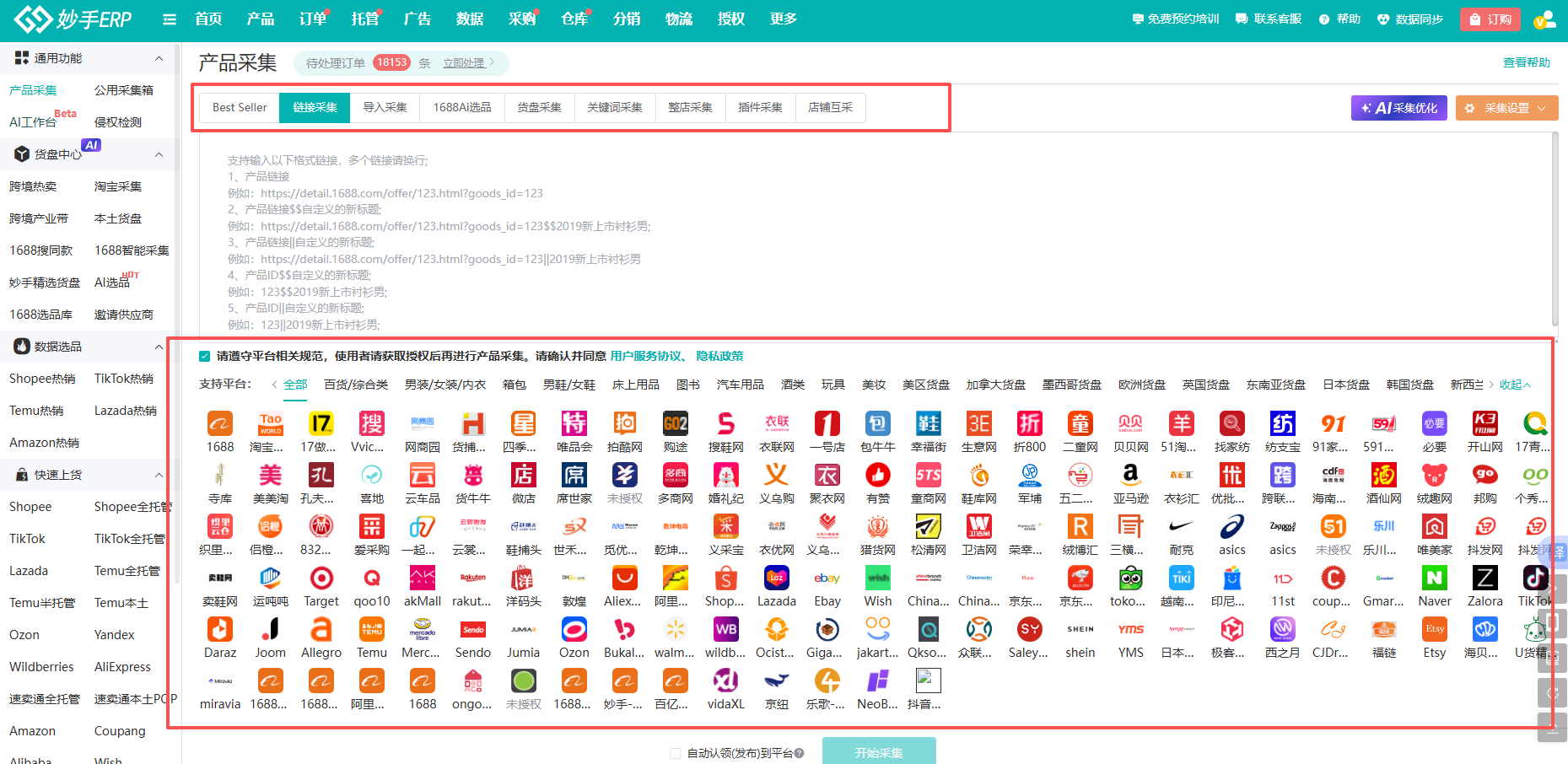This screenshot has width=1568, height=764.
Task: Focus the product link input text area
Action: [875, 235]
